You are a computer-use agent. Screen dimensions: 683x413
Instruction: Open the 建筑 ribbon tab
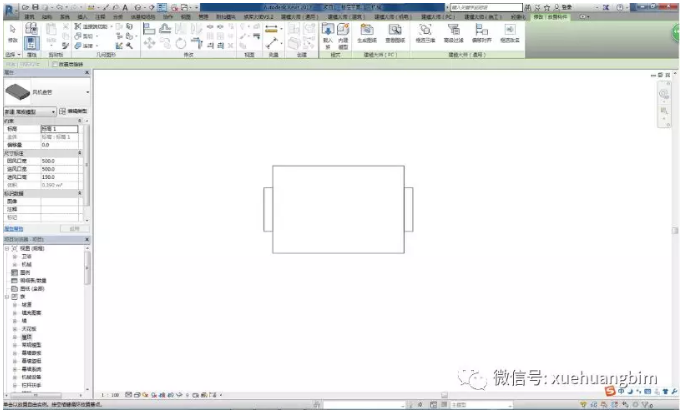coord(29,17)
